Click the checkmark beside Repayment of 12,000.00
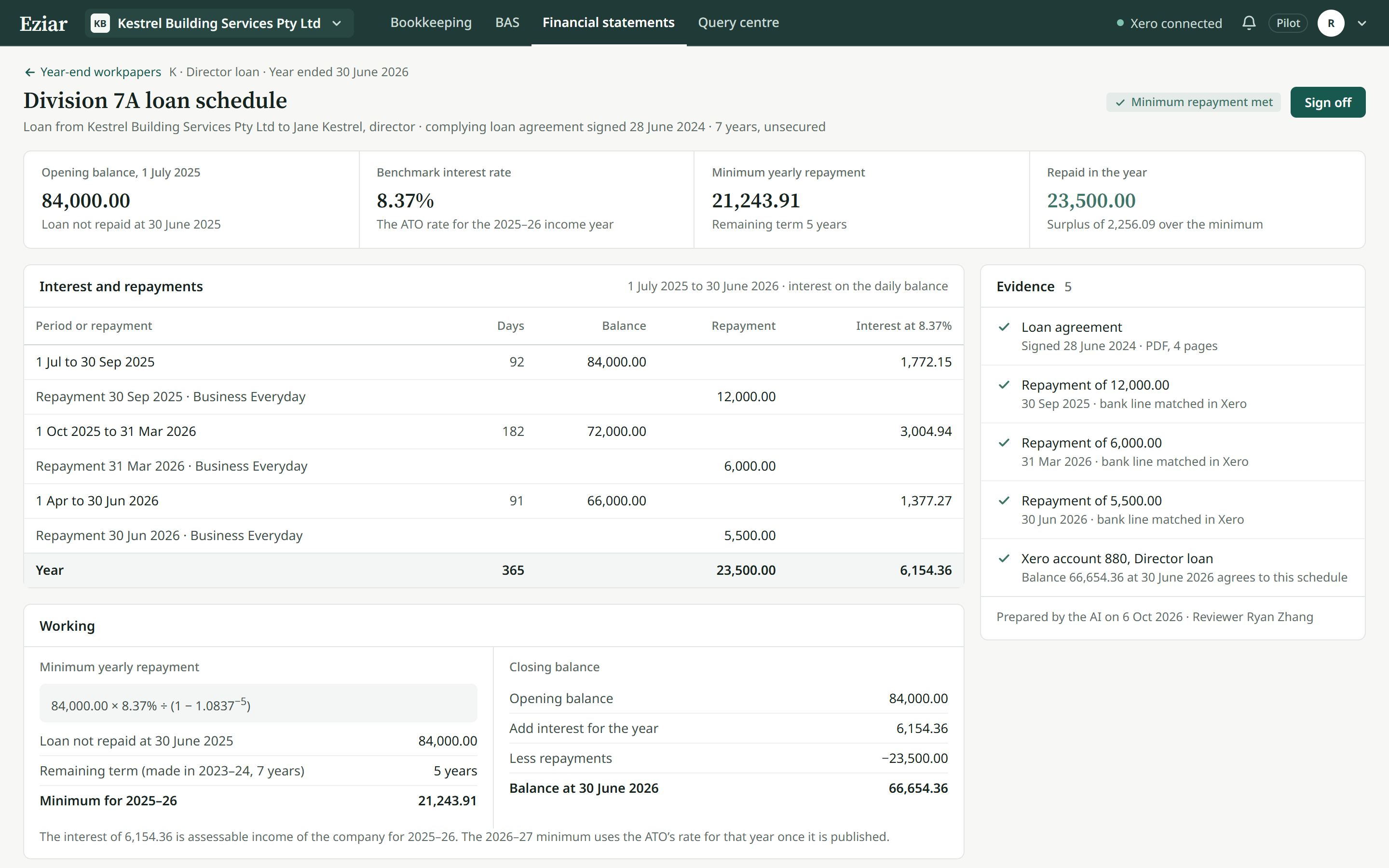1389x868 pixels. tap(1004, 385)
